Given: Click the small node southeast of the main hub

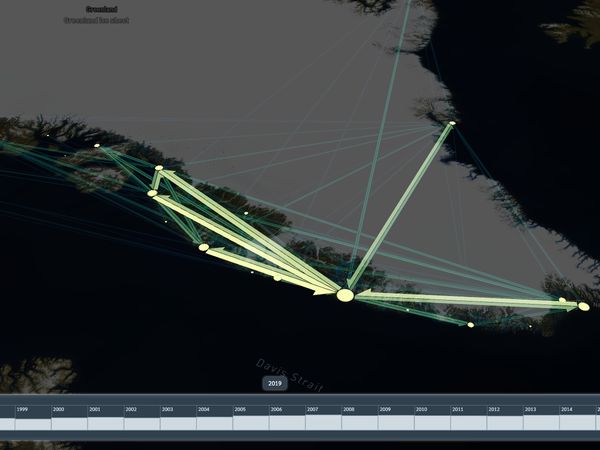Looking at the screenshot, I should pos(470,324).
